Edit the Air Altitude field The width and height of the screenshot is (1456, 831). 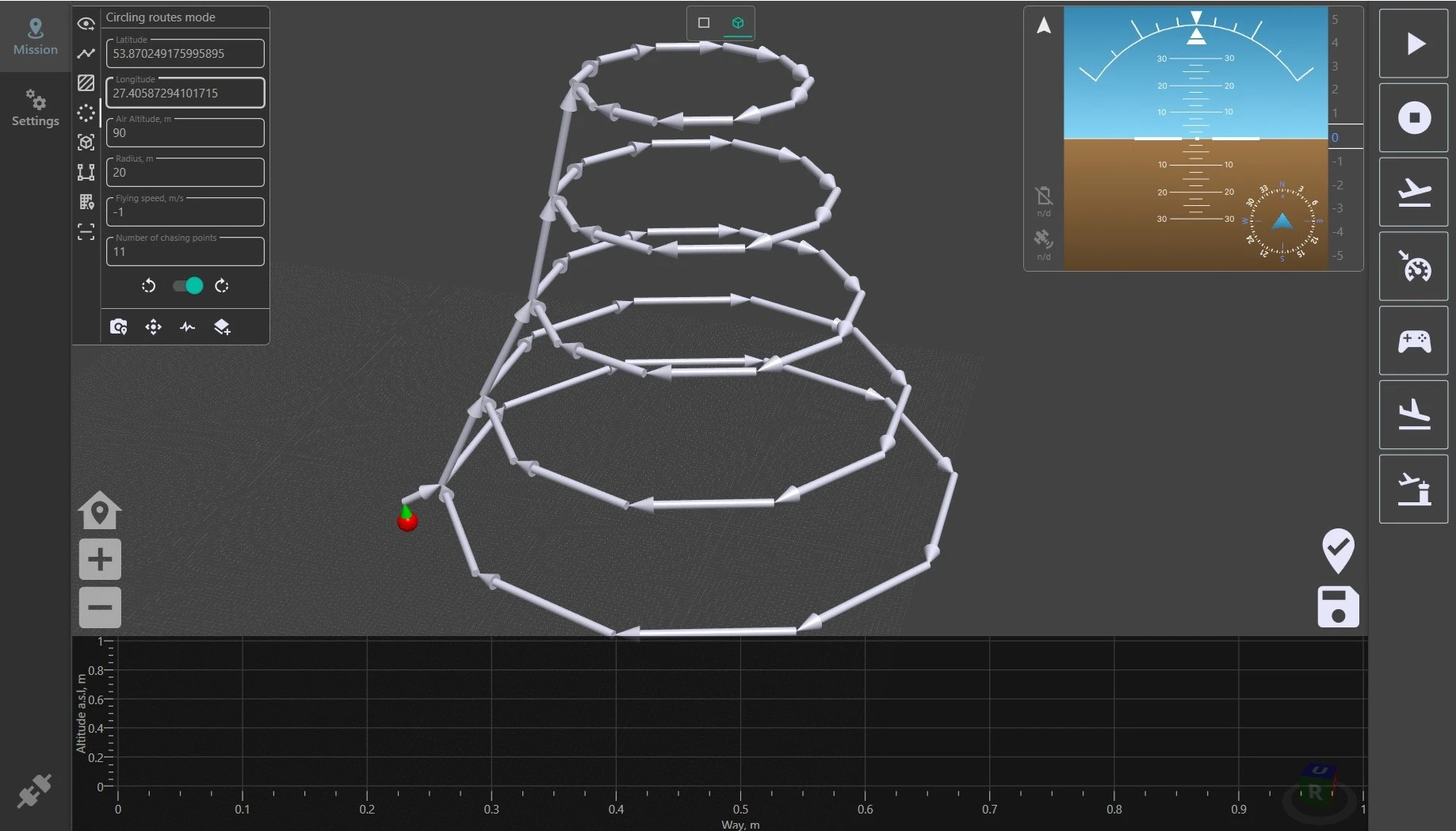pos(185,132)
